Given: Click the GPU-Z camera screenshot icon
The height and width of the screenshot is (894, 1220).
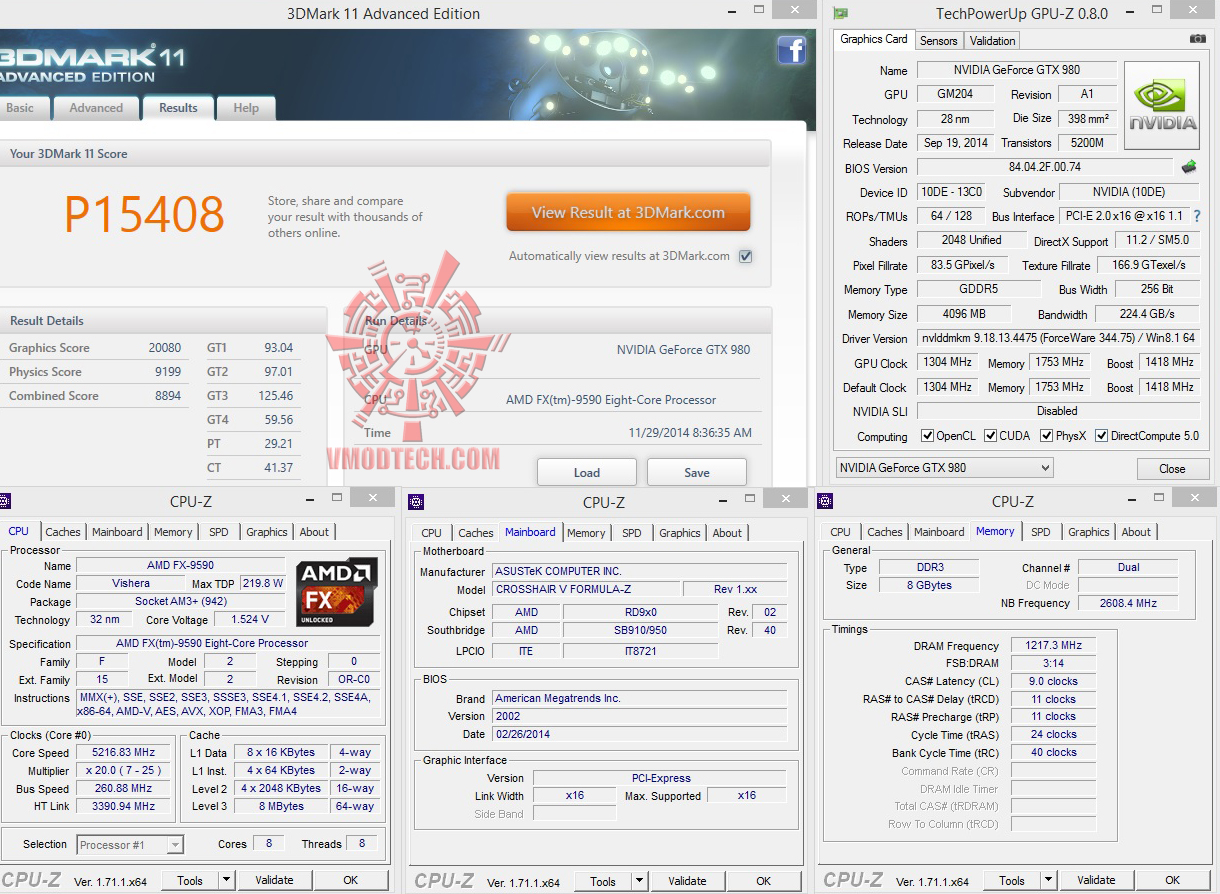Looking at the screenshot, I should pyautogui.click(x=1197, y=39).
